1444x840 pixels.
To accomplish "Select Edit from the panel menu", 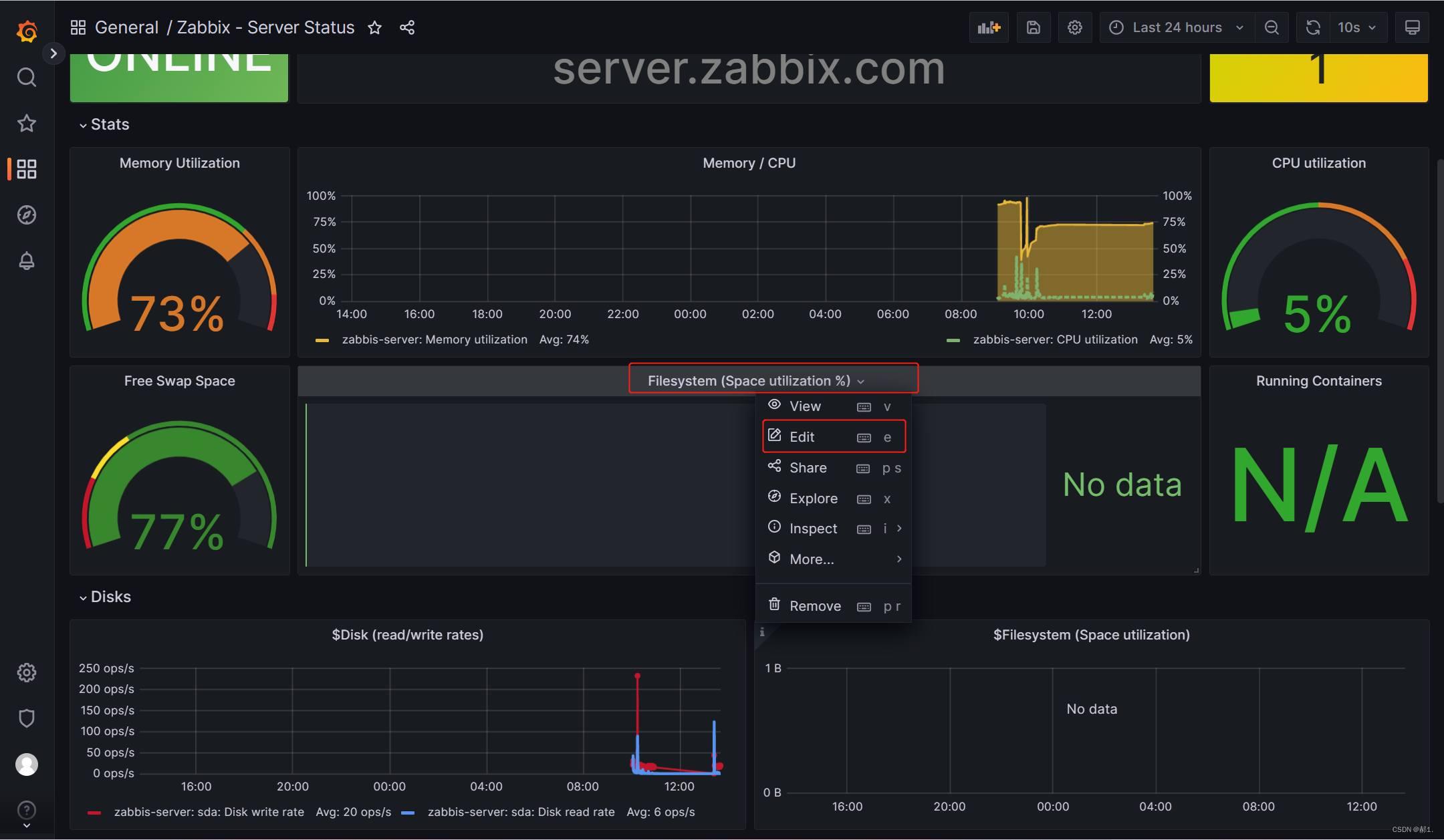I will point(802,437).
